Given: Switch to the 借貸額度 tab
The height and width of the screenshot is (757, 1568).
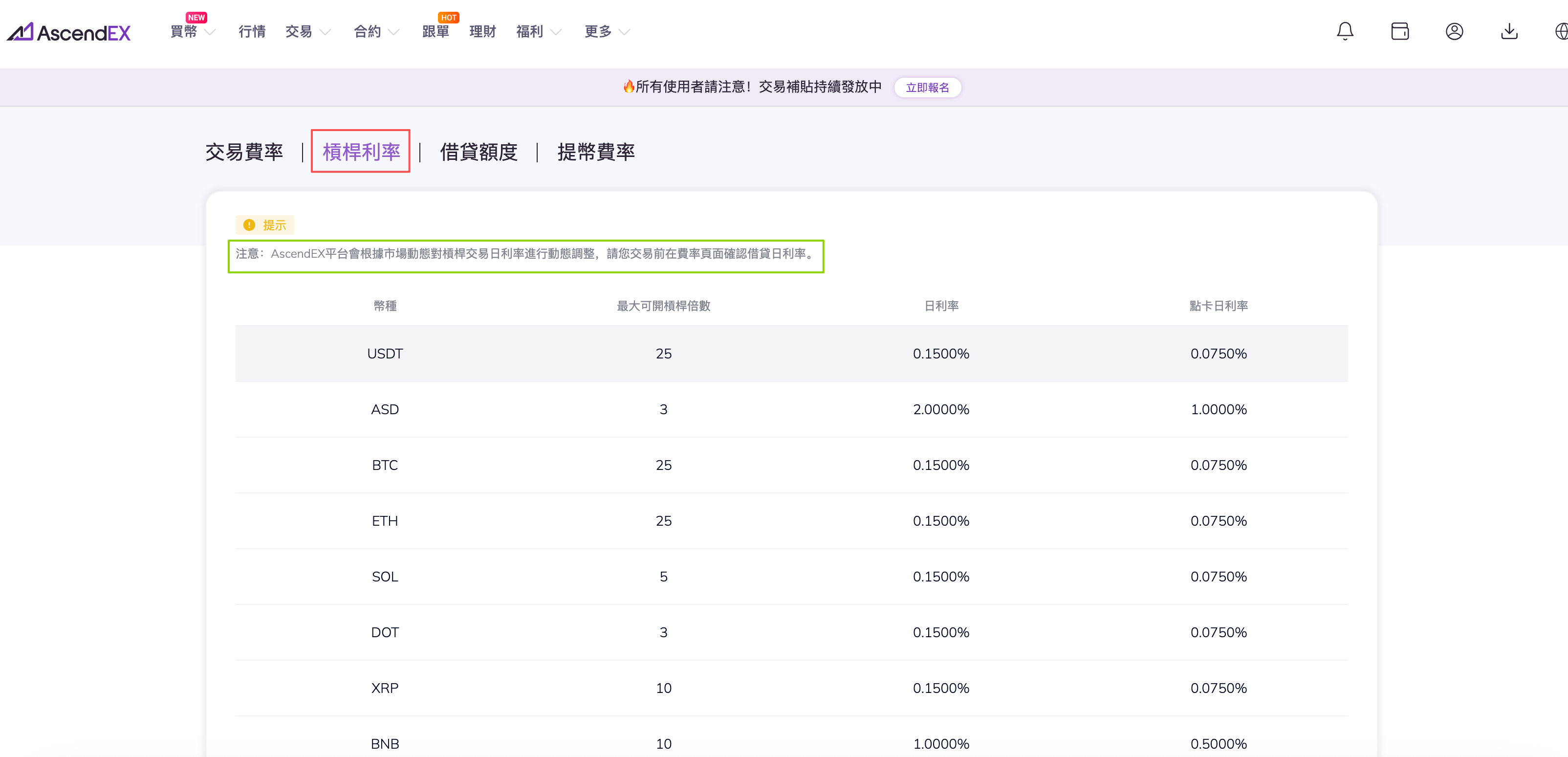Looking at the screenshot, I should point(479,152).
